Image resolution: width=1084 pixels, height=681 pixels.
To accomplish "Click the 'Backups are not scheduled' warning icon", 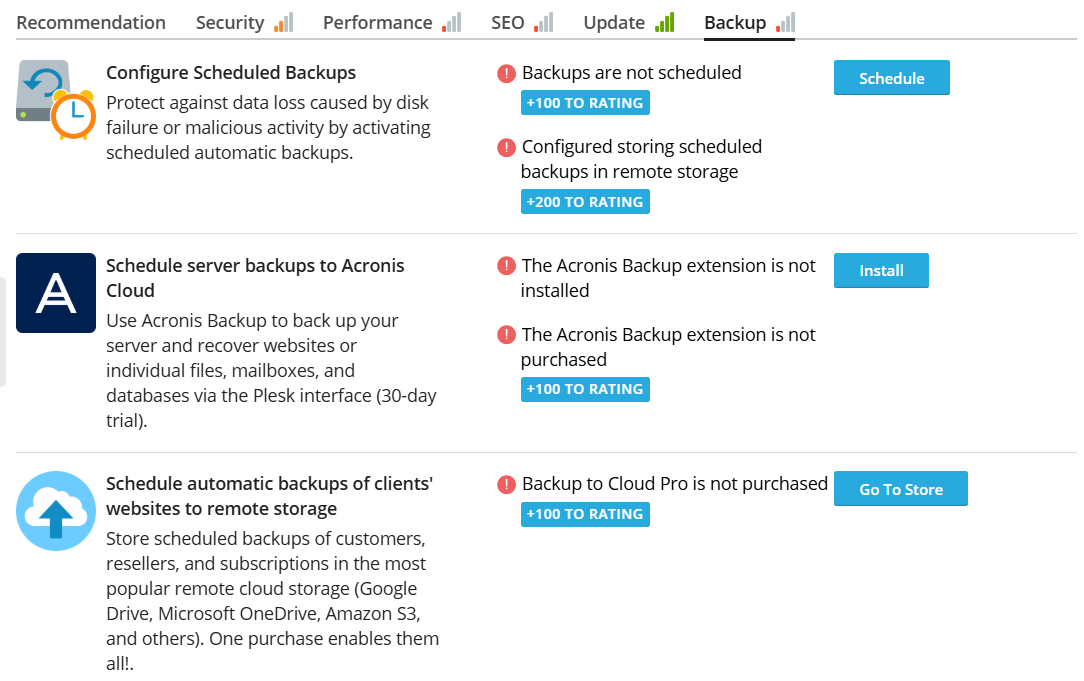I will 506,73.
